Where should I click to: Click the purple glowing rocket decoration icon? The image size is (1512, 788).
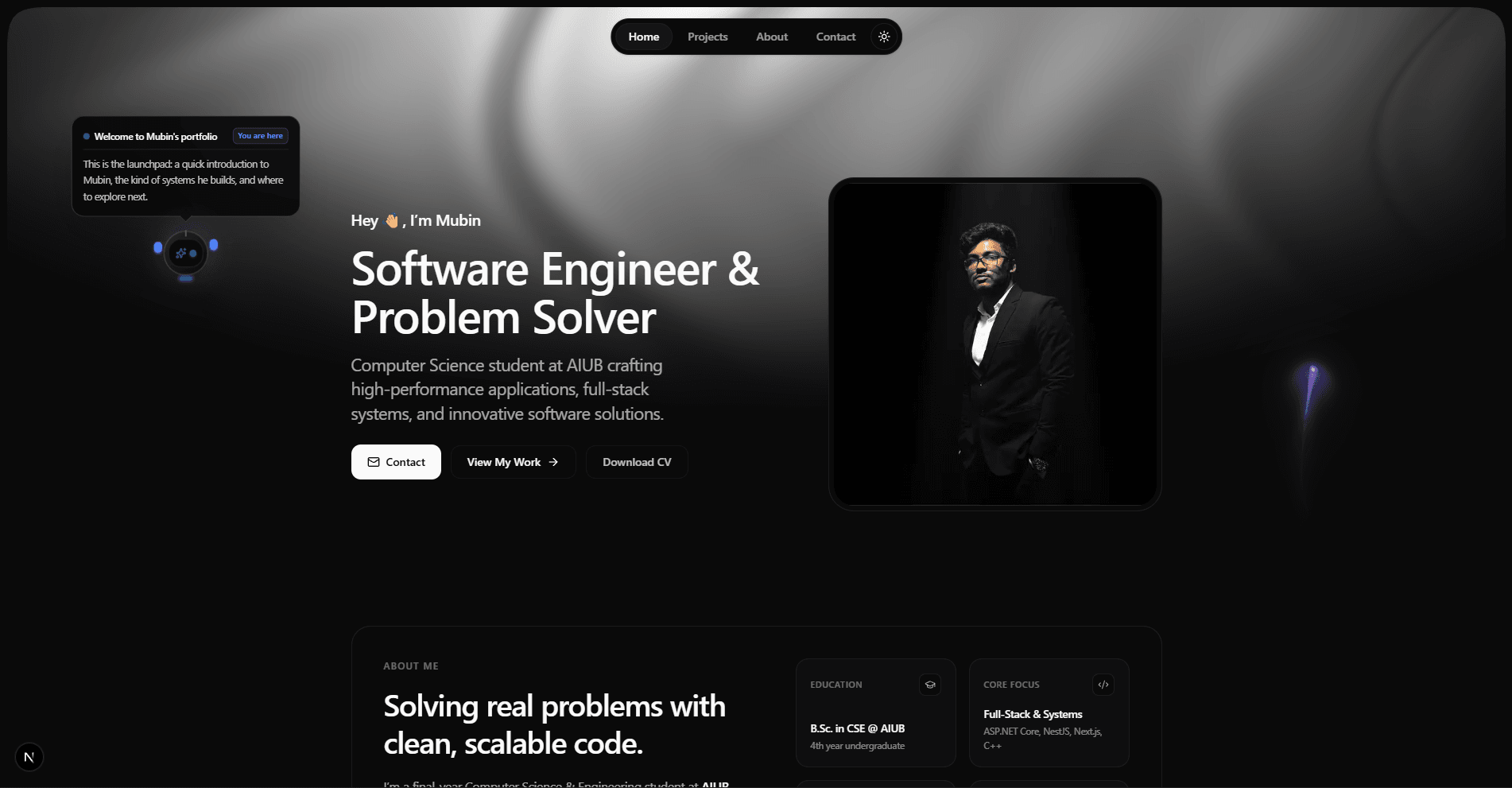click(x=1309, y=390)
